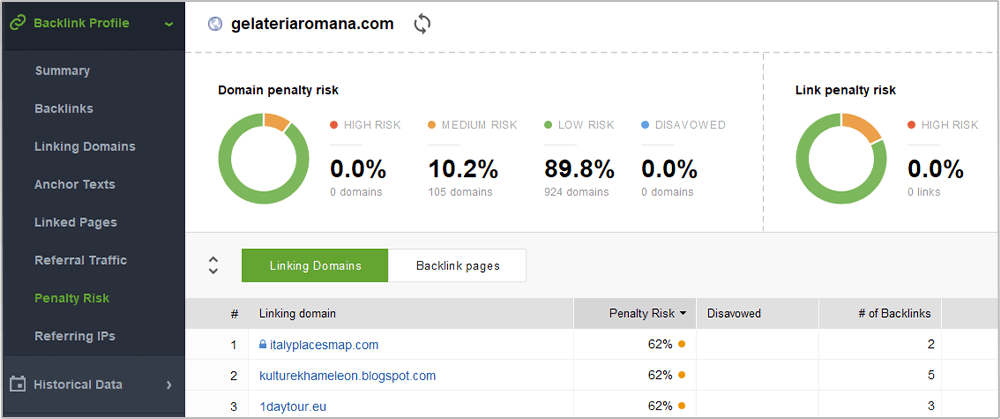The width and height of the screenshot is (1000, 419).
Task: Click backlinks count 2 for italyplacesmap.com row
Action: (x=931, y=344)
